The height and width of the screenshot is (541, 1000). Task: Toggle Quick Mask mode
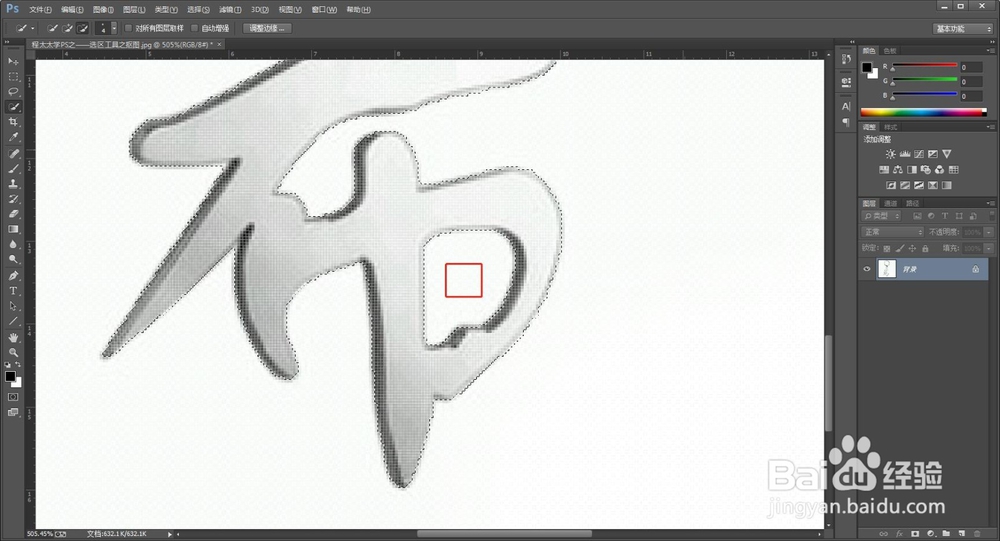pyautogui.click(x=13, y=397)
